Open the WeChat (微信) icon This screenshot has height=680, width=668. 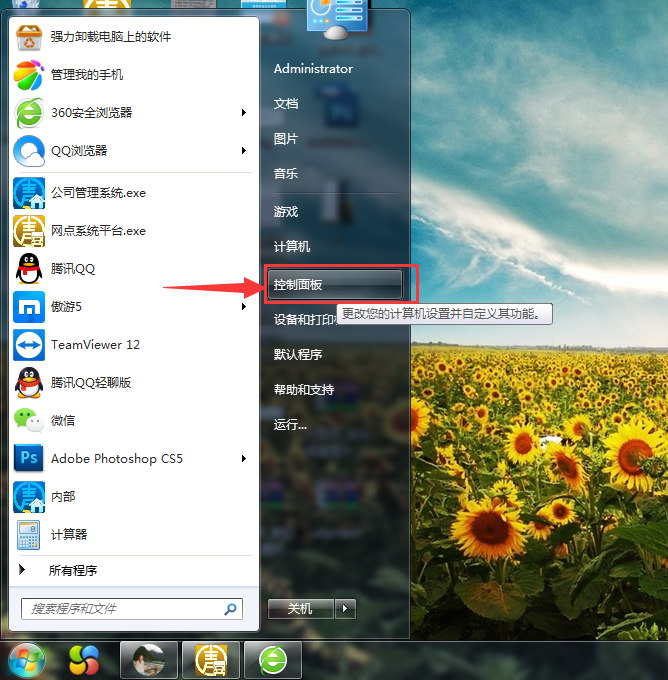coord(29,421)
